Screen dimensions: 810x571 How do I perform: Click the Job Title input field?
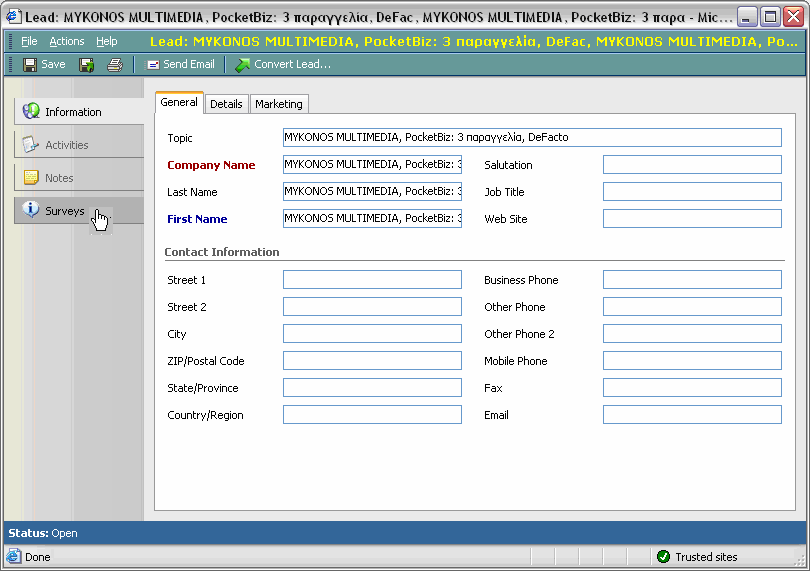(692, 191)
